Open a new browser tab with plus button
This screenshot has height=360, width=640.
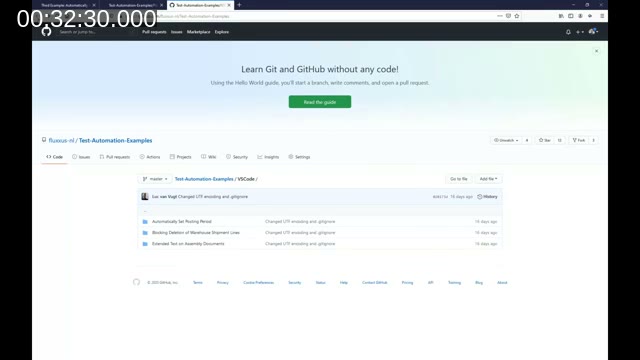(x=239, y=5)
